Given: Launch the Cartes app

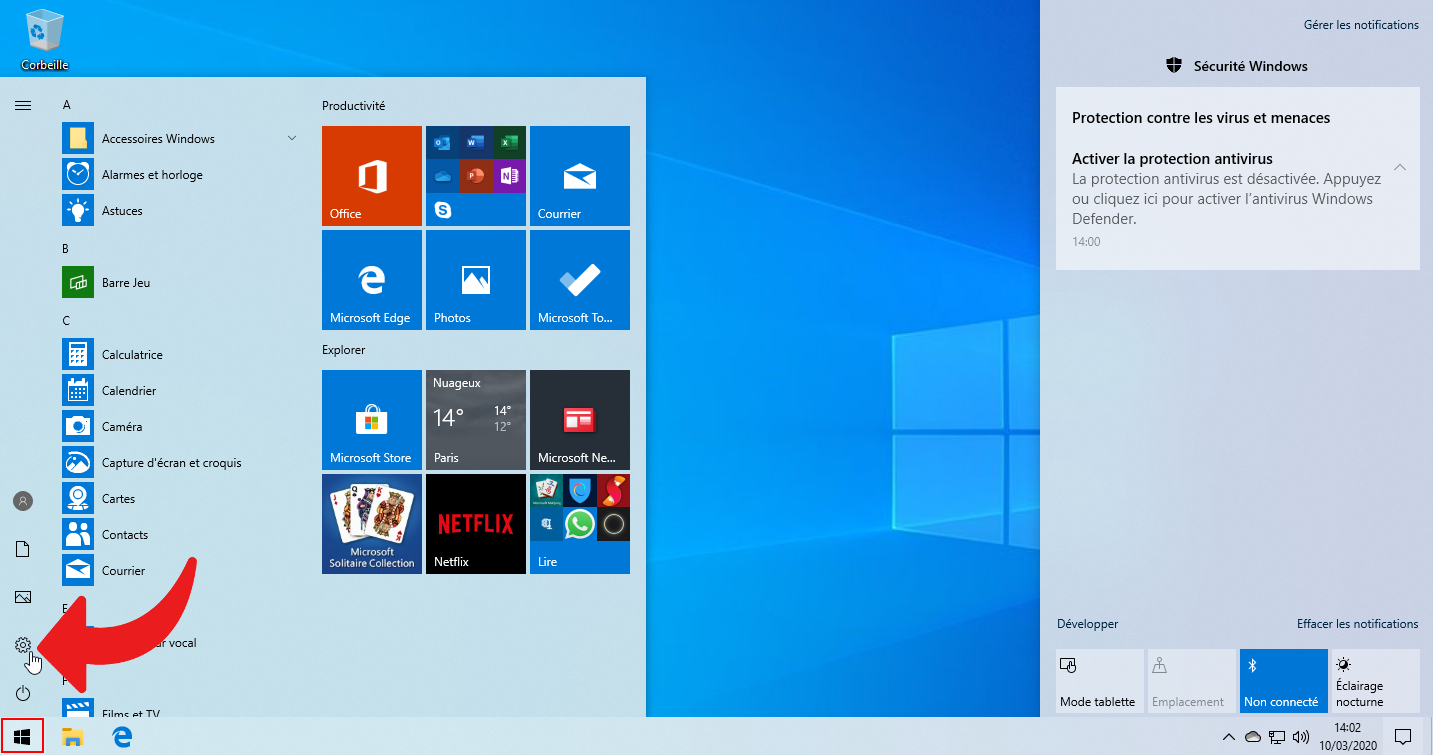Looking at the screenshot, I should coord(180,499).
